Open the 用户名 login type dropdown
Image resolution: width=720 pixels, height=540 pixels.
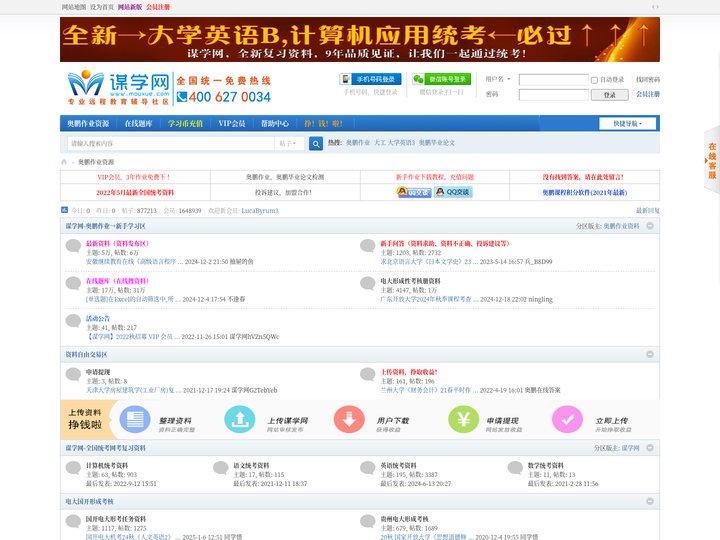click(x=498, y=79)
